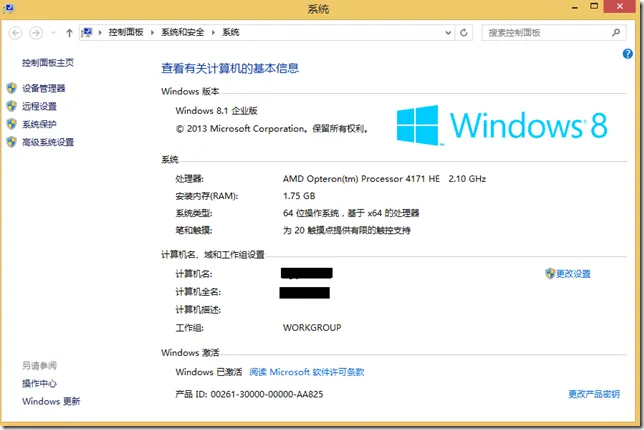Open address bar history dropdown

[448, 33]
